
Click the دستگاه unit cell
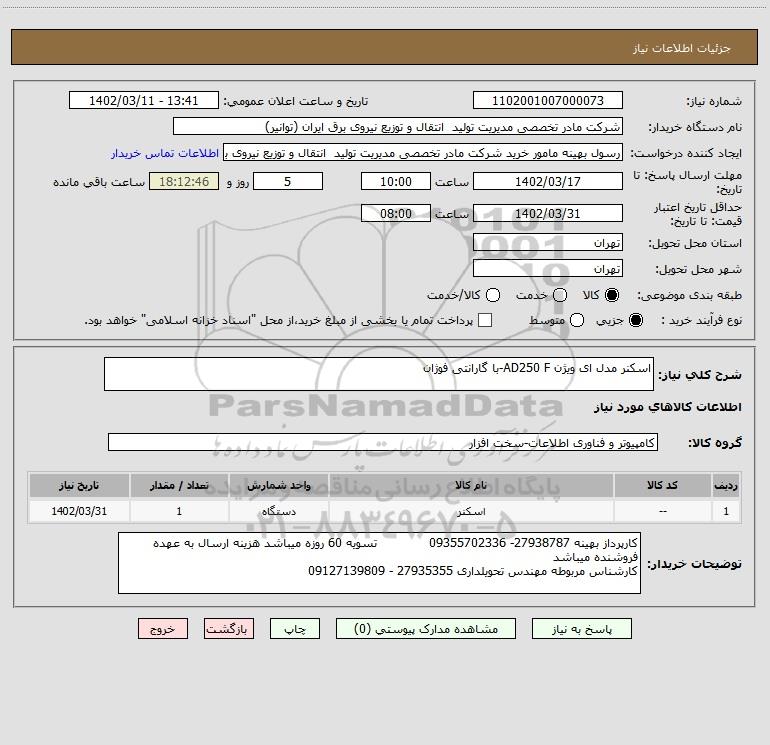(x=278, y=511)
